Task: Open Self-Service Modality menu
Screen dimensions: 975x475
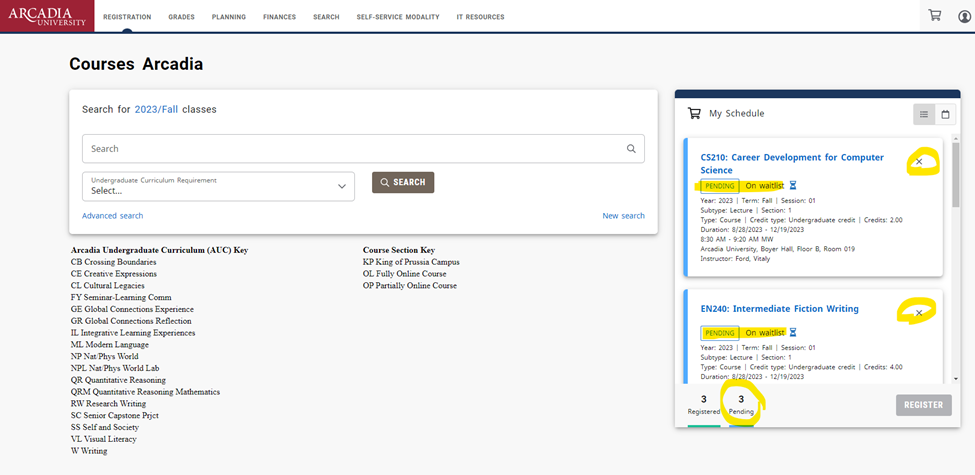Action: click(398, 17)
